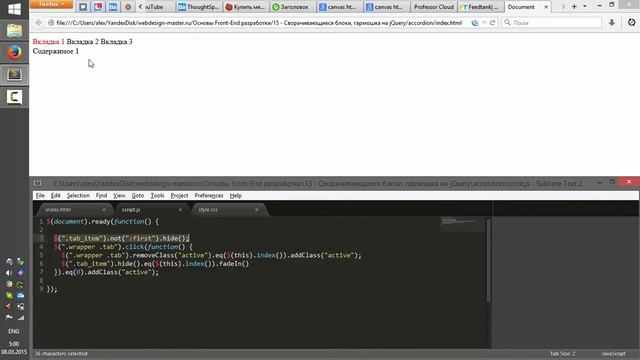Click the Action Center flag icon
The width and height of the screenshot is (640, 360).
(9, 318)
